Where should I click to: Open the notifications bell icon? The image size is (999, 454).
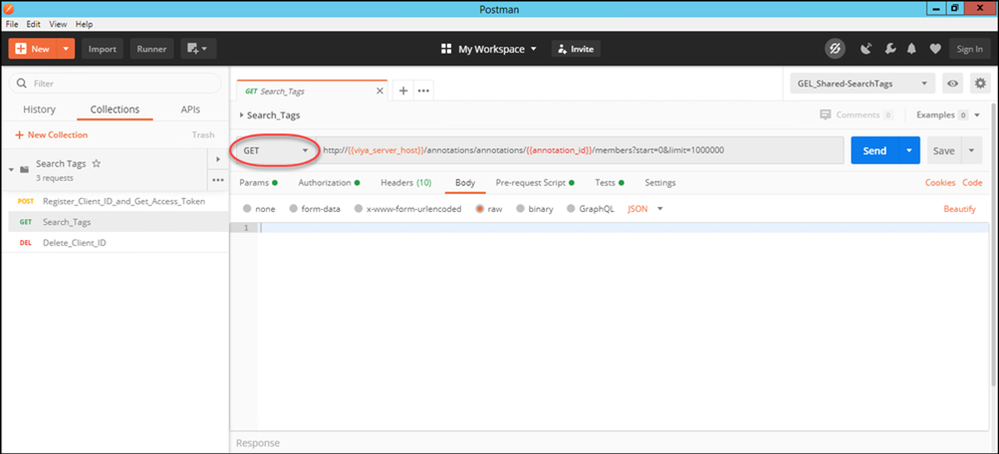912,48
